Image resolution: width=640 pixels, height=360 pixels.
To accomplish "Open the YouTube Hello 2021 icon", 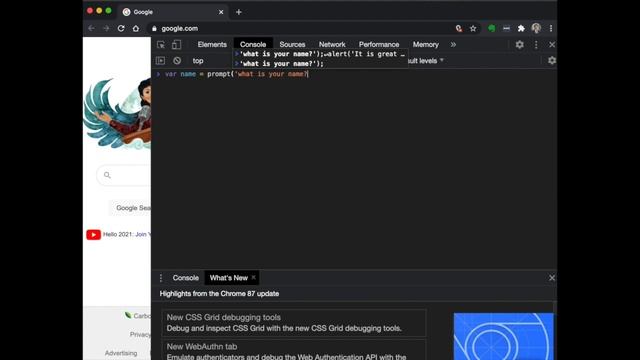I will 93,235.
